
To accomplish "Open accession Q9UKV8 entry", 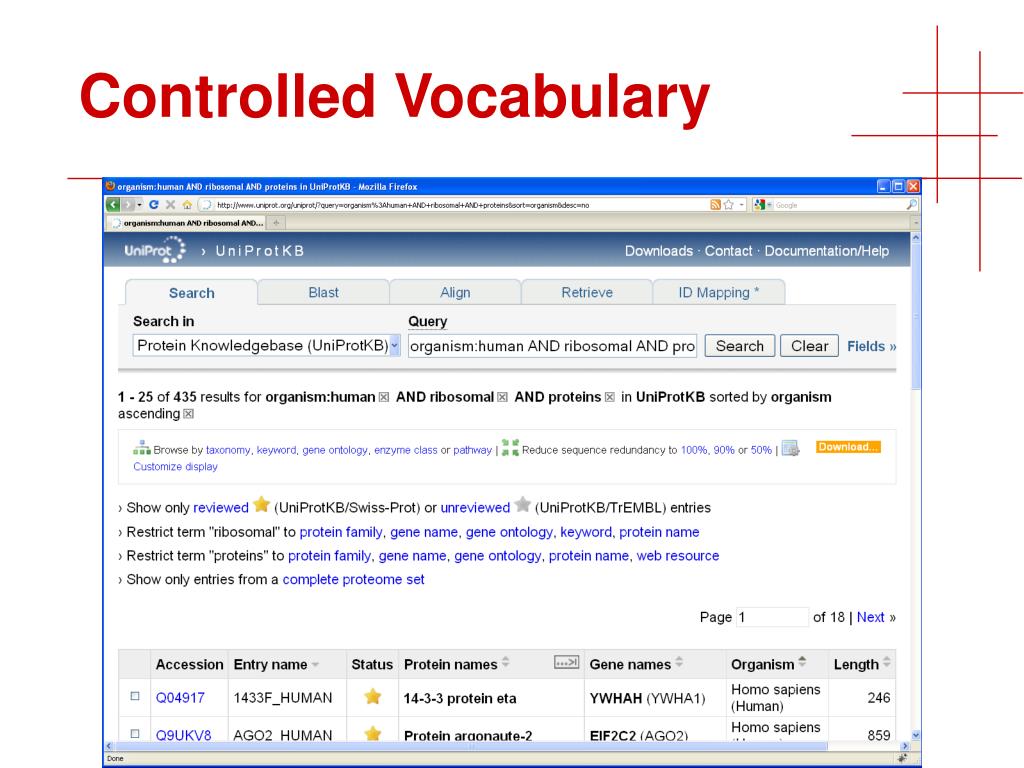I will tap(183, 735).
